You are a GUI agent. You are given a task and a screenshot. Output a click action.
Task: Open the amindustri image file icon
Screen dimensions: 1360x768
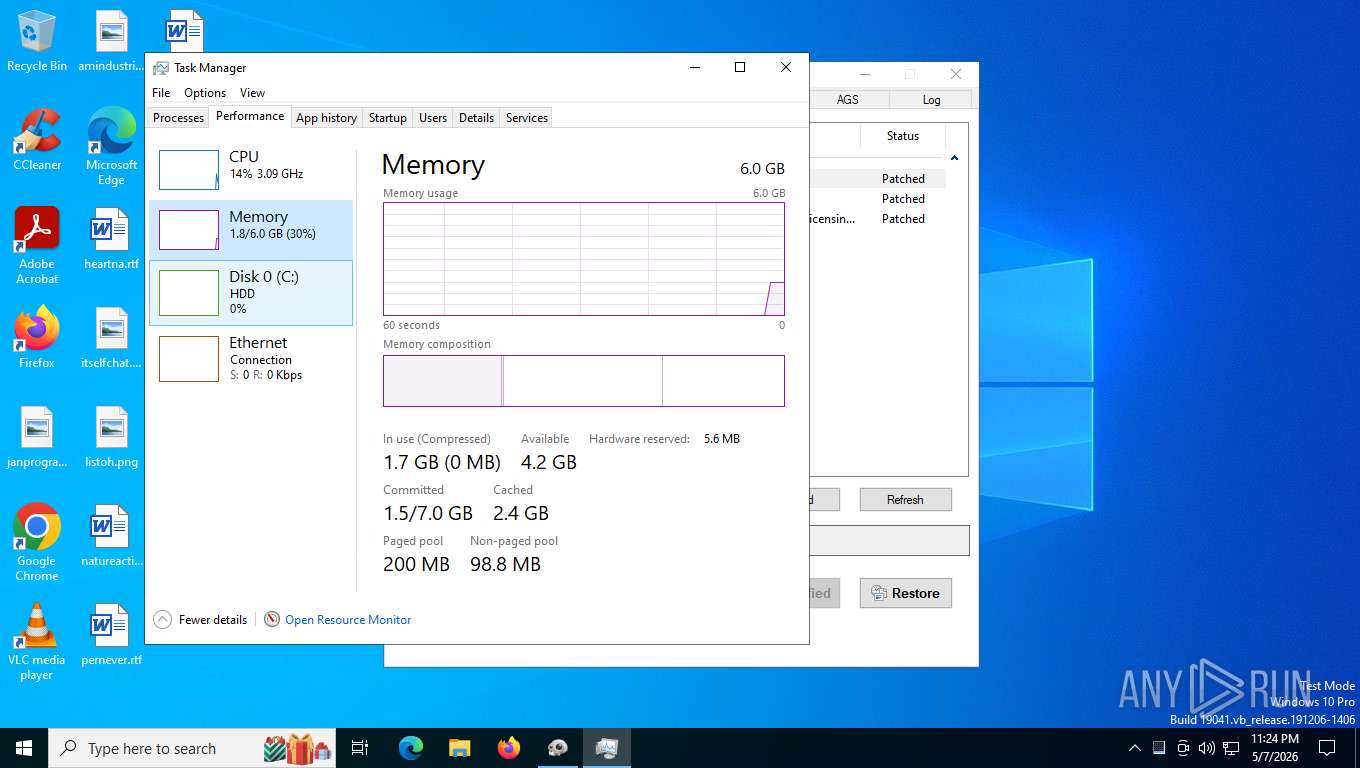pyautogui.click(x=112, y=41)
